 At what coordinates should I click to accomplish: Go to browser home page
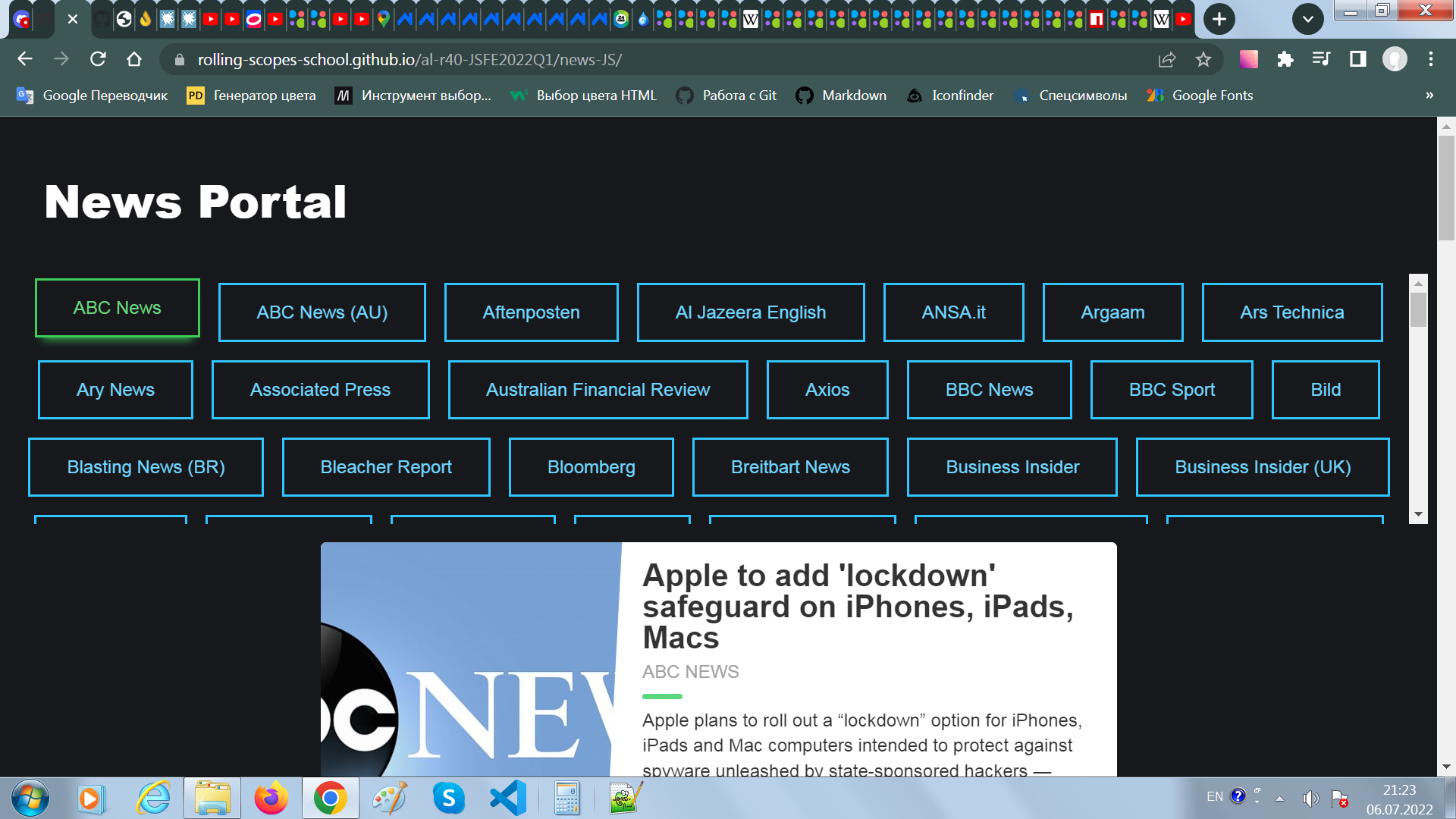pyautogui.click(x=134, y=59)
